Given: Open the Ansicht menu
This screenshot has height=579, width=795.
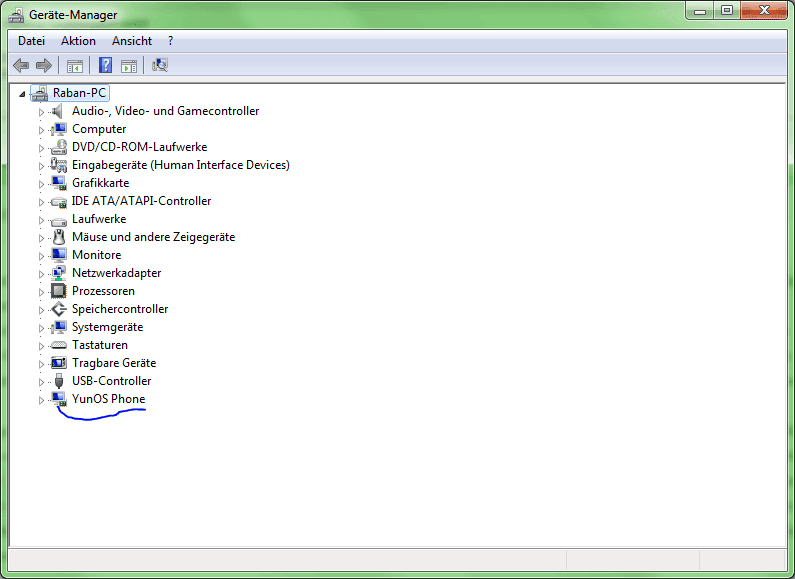Looking at the screenshot, I should pos(132,41).
